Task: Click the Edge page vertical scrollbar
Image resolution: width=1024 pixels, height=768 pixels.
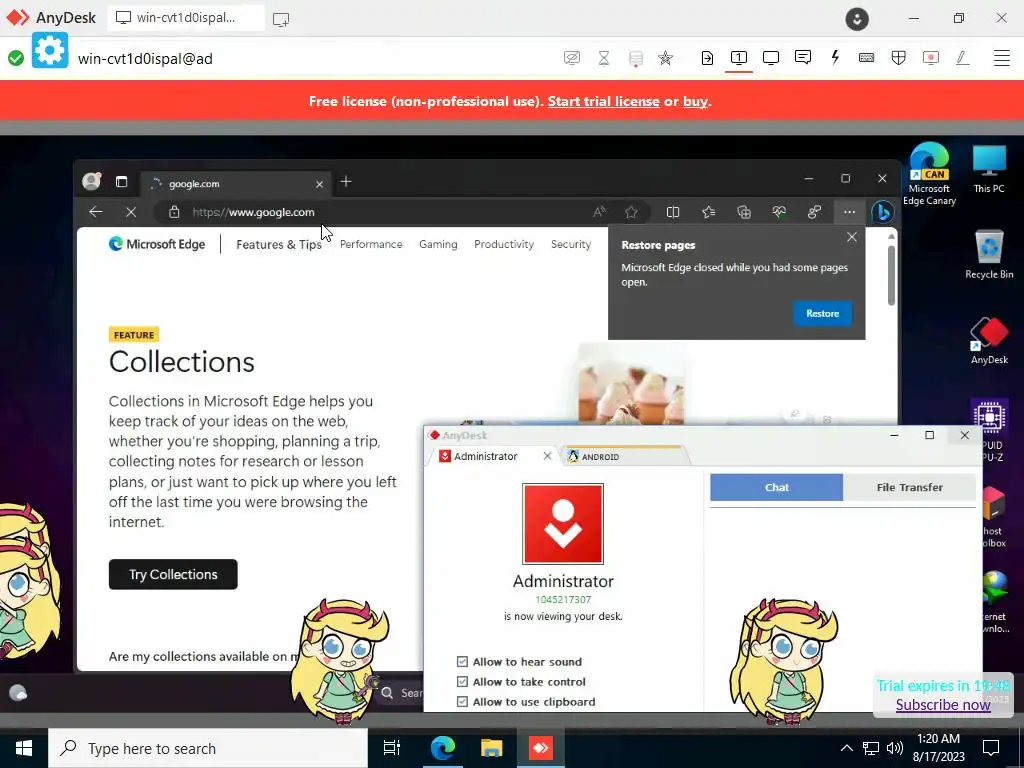Action: click(x=891, y=274)
